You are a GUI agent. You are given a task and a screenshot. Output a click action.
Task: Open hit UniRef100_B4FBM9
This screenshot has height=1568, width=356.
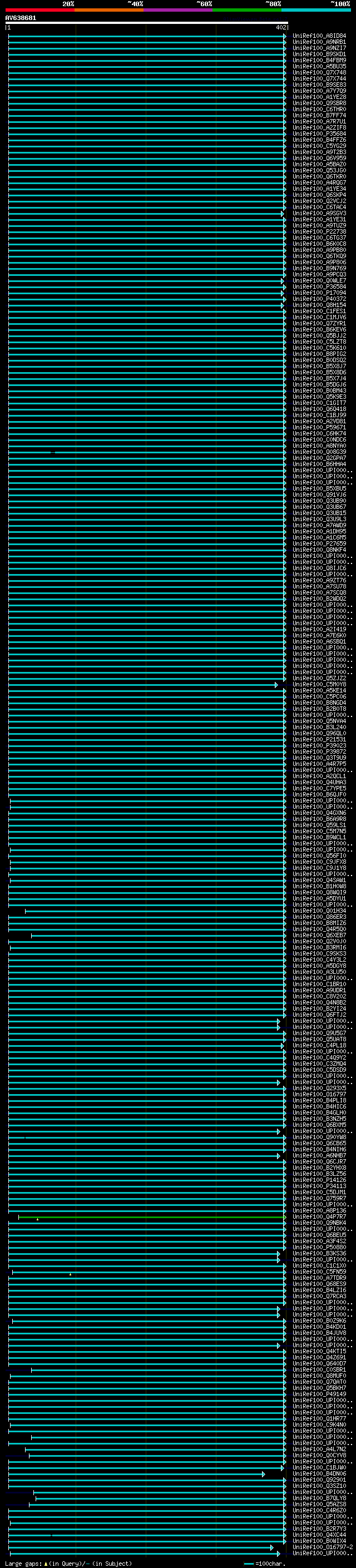click(319, 61)
